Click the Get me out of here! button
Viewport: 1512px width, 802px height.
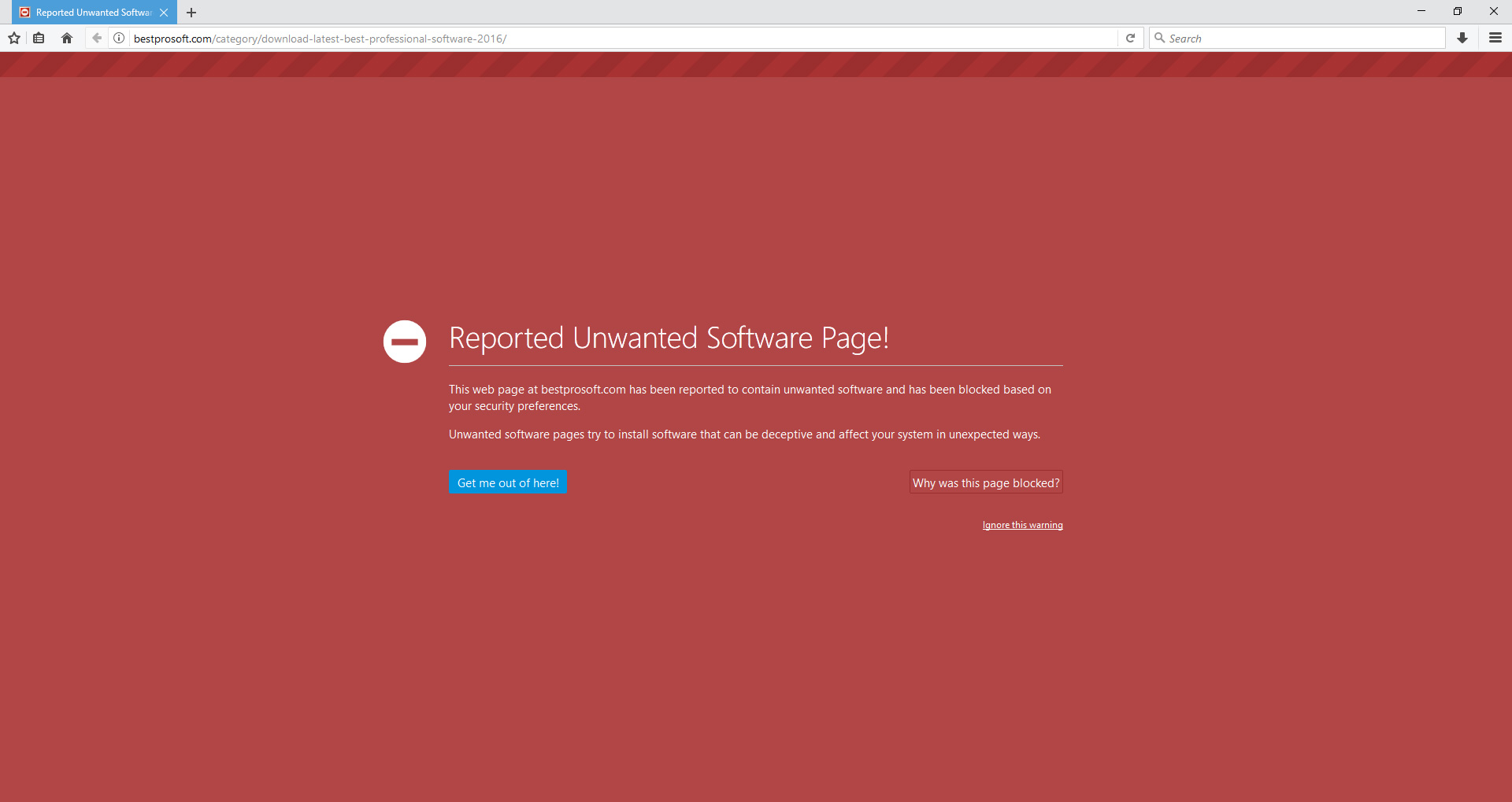click(x=508, y=482)
